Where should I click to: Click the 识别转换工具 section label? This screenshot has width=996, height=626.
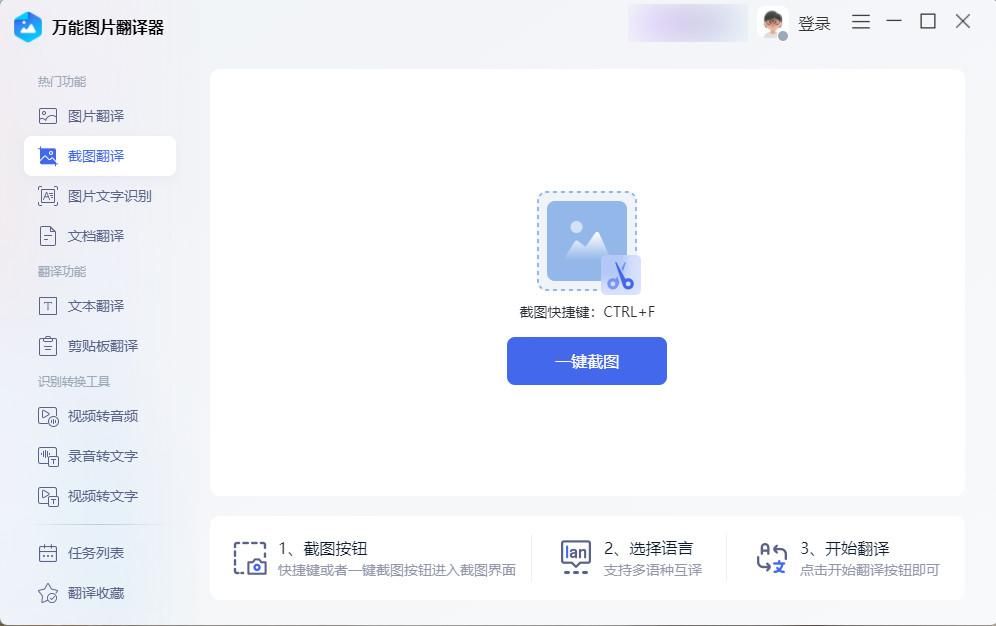(x=74, y=382)
